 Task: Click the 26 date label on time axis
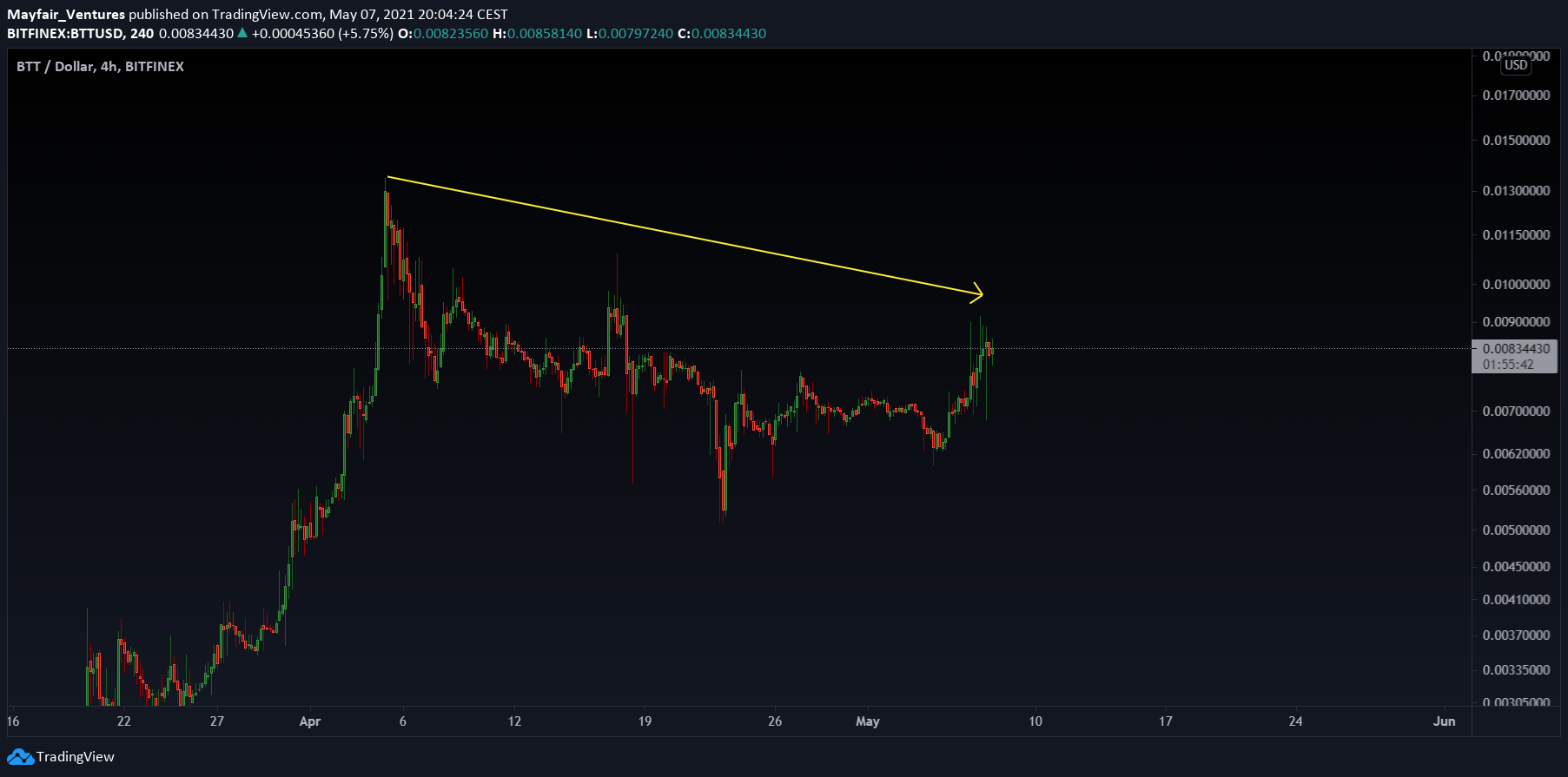tap(775, 721)
